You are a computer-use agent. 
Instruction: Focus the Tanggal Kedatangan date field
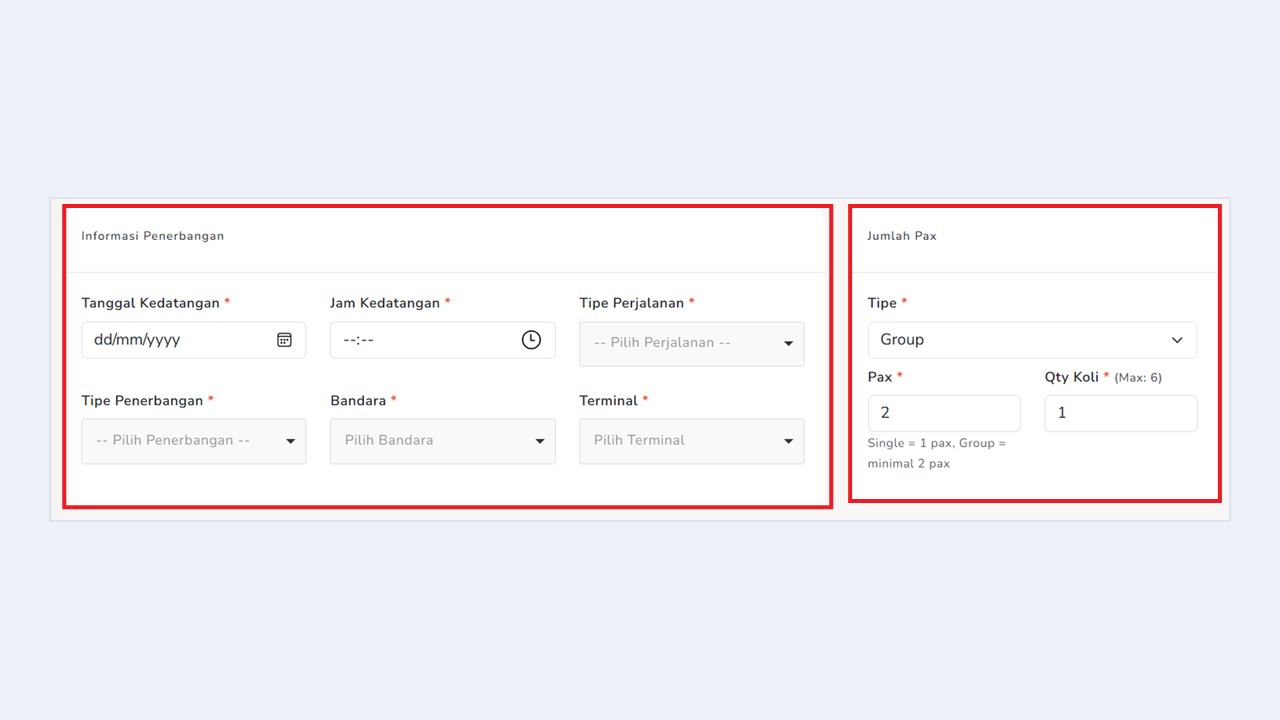click(x=194, y=340)
